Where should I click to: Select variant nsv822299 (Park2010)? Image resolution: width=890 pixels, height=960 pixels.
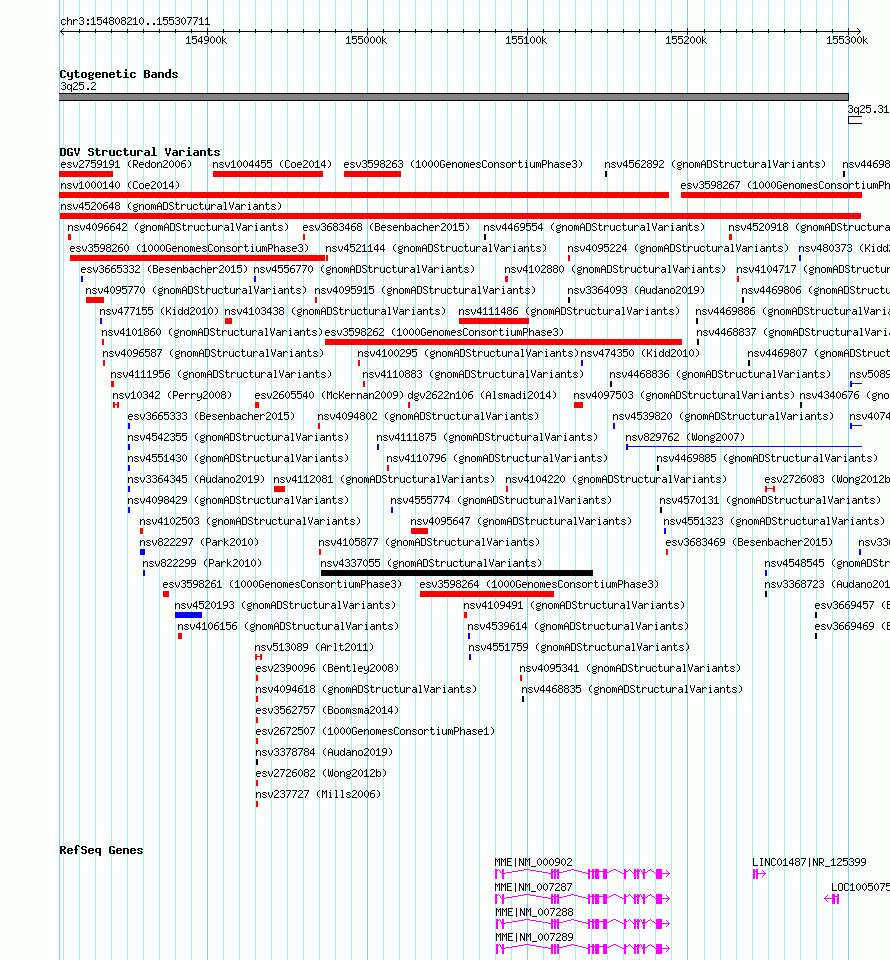tap(202, 563)
